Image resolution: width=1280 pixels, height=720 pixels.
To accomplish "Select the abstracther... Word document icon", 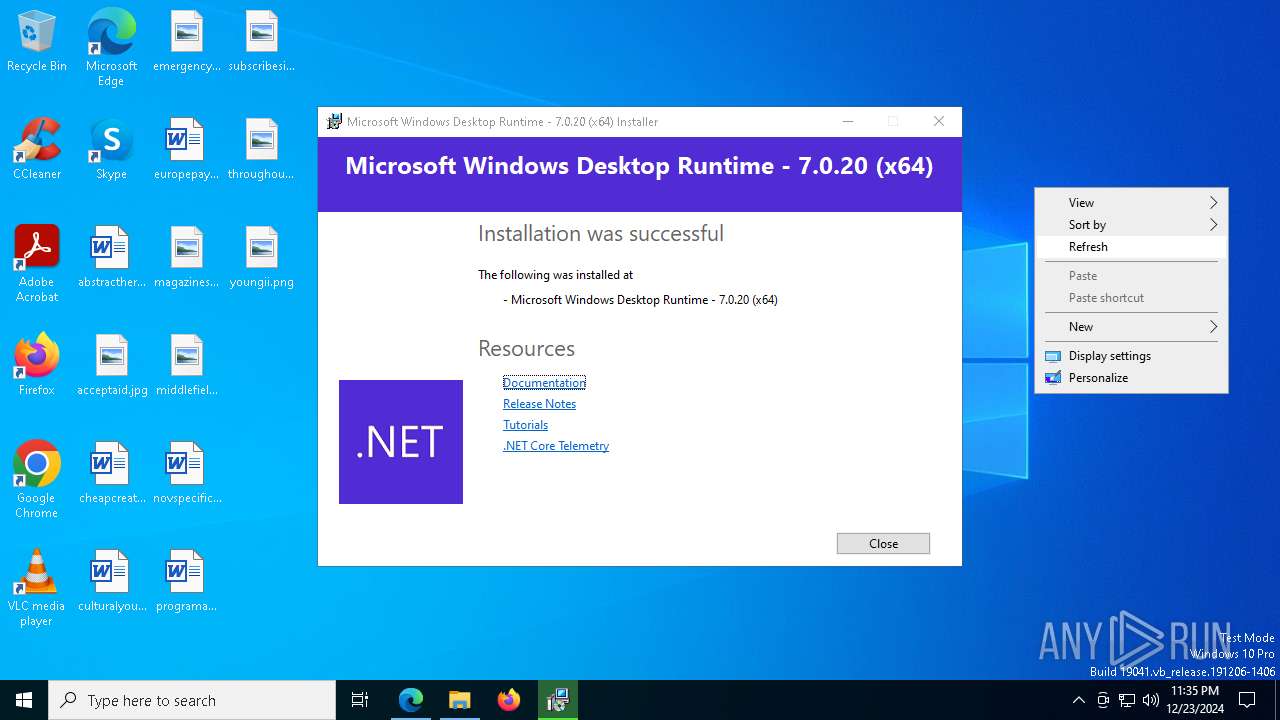I will click(x=111, y=258).
